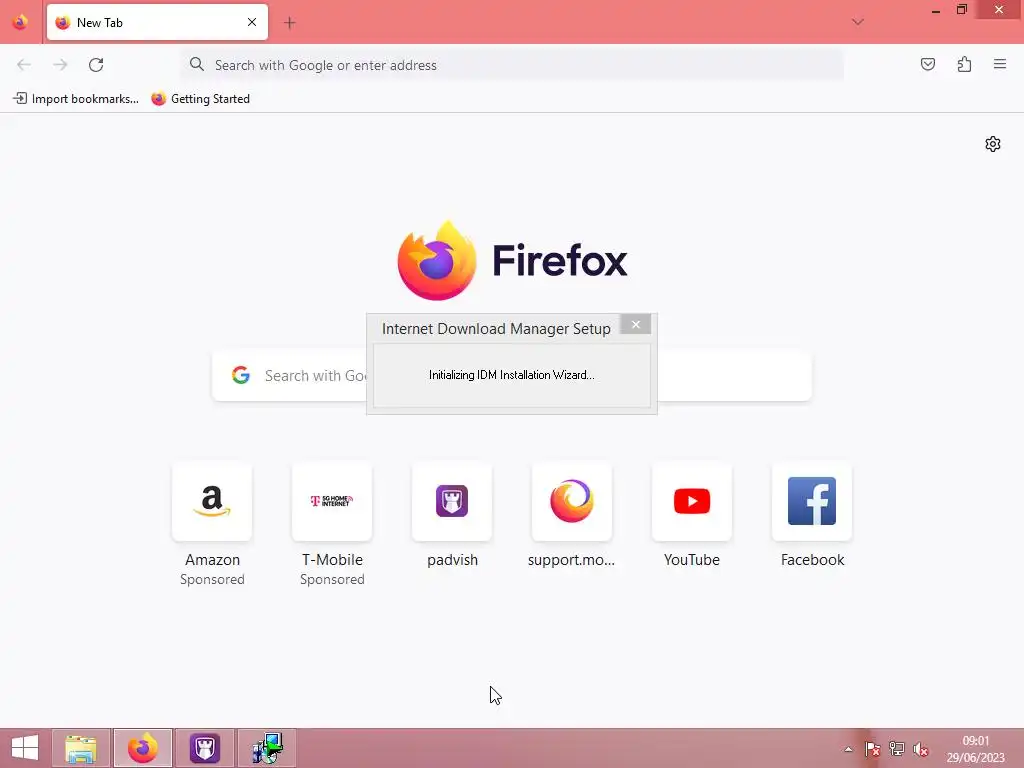Open the Windows Start menu
The height and width of the screenshot is (768, 1024).
25,748
